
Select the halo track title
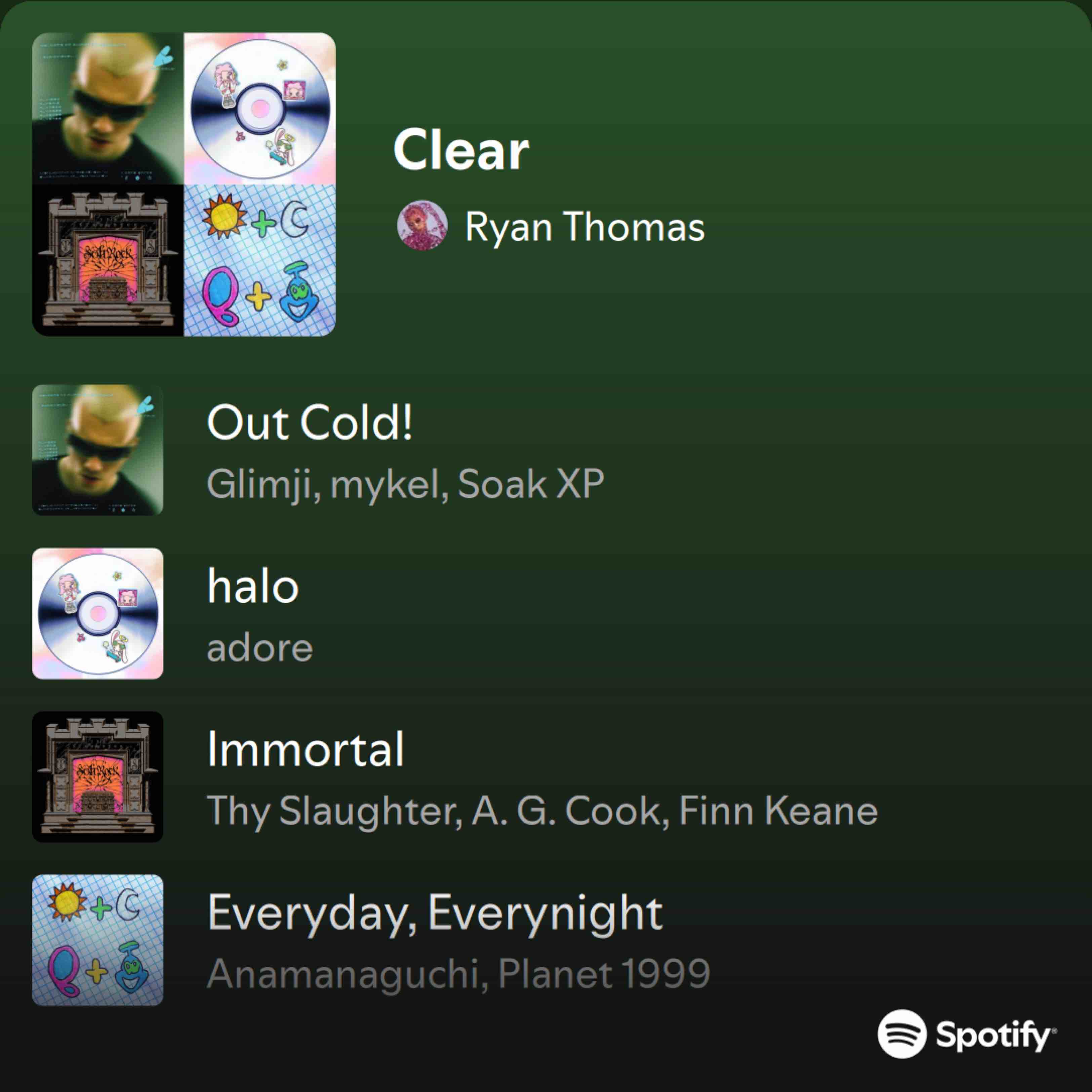coord(253,586)
